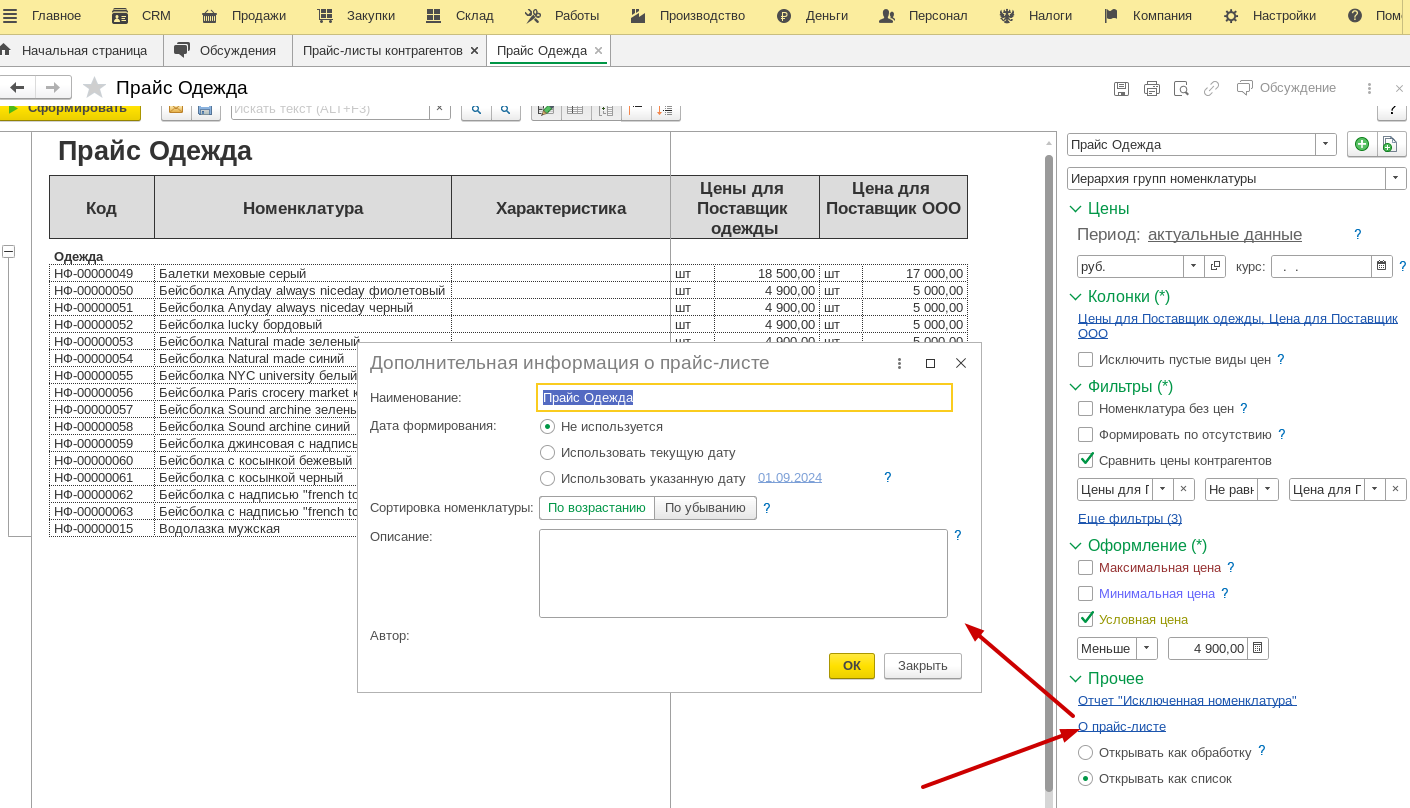Open print preview magnifier icon
The height and width of the screenshot is (808, 1410).
[1181, 88]
